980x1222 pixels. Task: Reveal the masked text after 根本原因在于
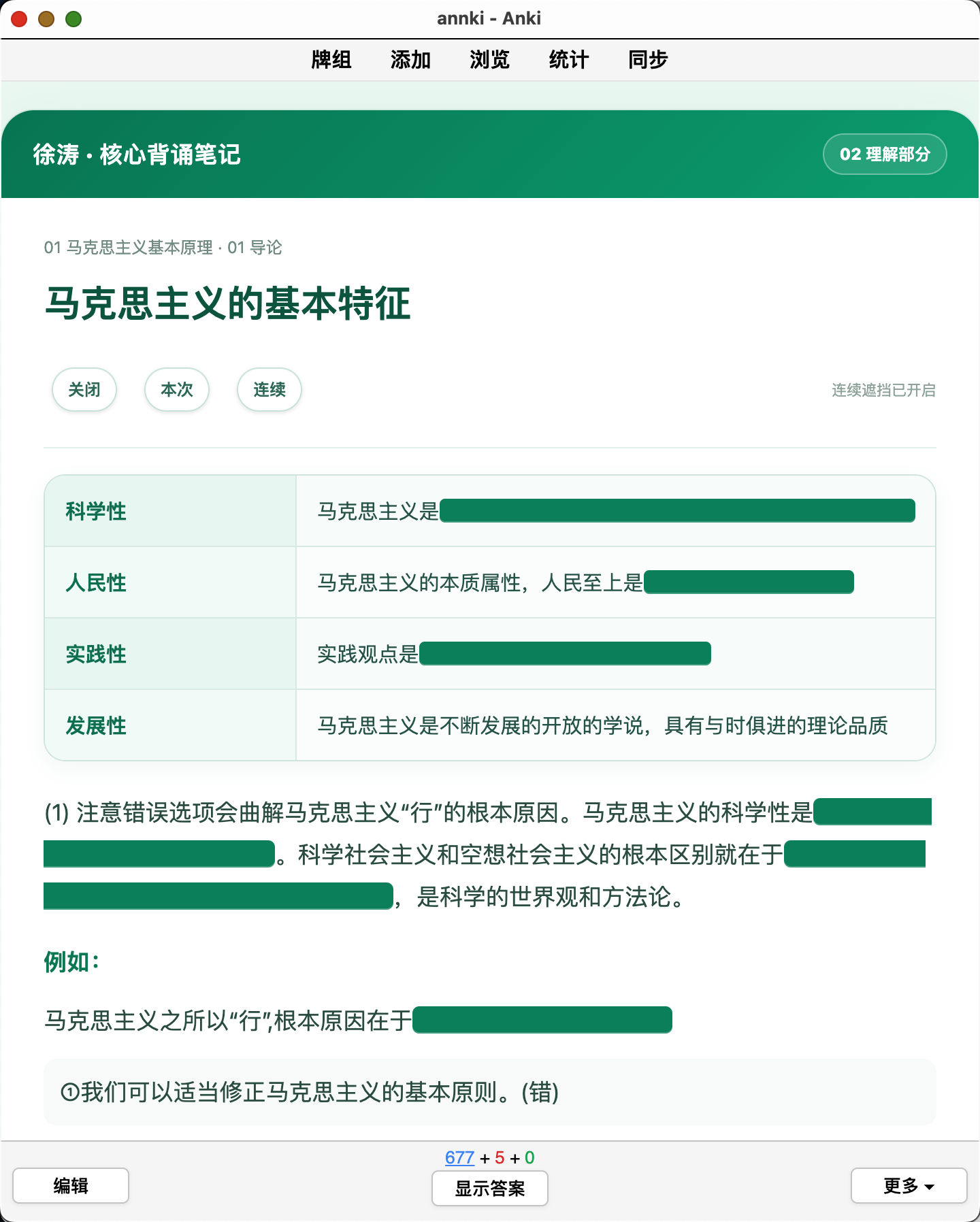tap(542, 1020)
